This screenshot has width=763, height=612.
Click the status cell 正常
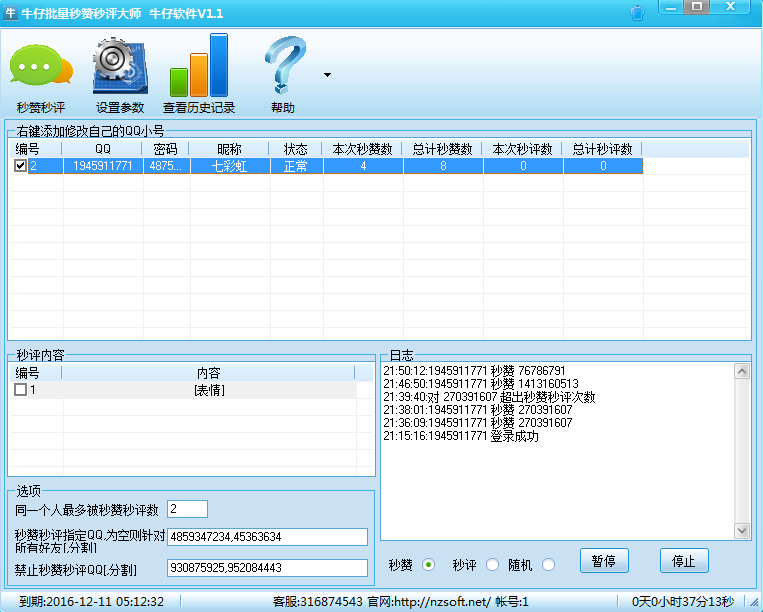click(x=296, y=166)
